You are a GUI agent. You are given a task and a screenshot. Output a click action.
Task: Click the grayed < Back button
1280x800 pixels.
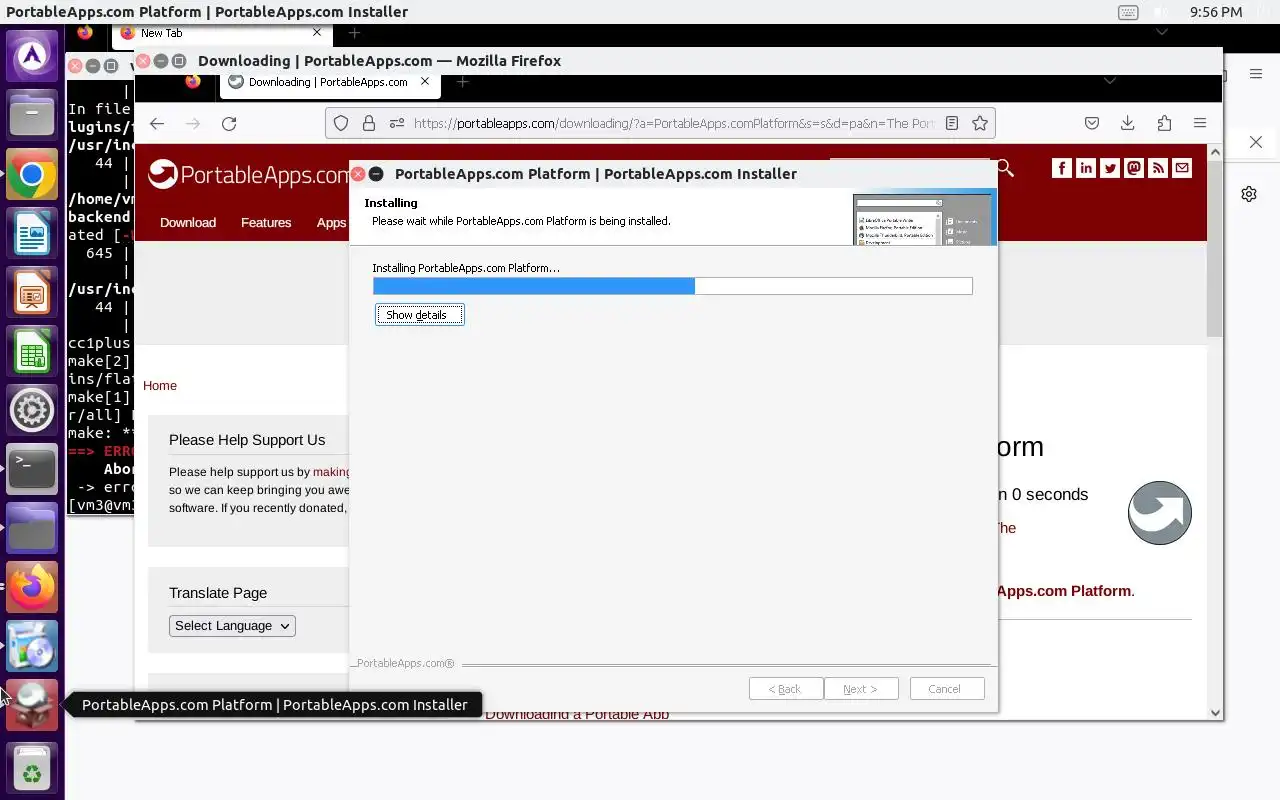[786, 689]
